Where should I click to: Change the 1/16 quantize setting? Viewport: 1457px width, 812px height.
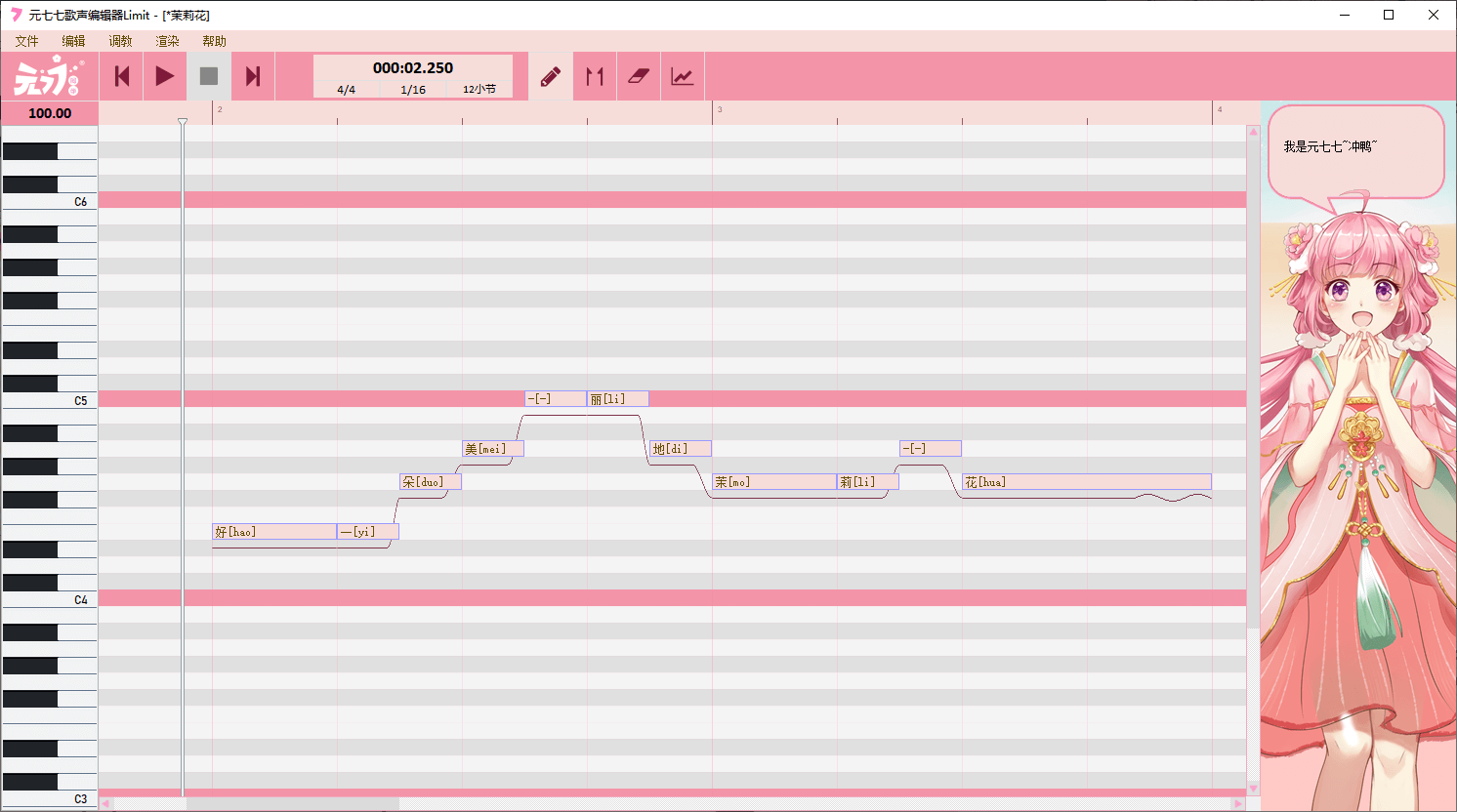click(x=413, y=89)
